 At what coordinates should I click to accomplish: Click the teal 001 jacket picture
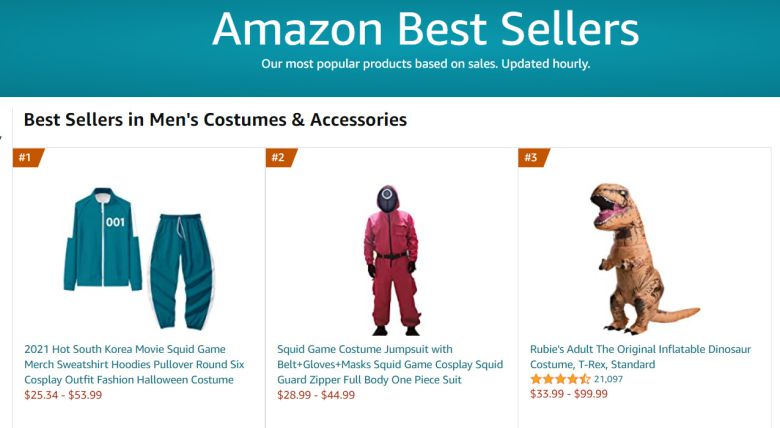click(x=102, y=238)
